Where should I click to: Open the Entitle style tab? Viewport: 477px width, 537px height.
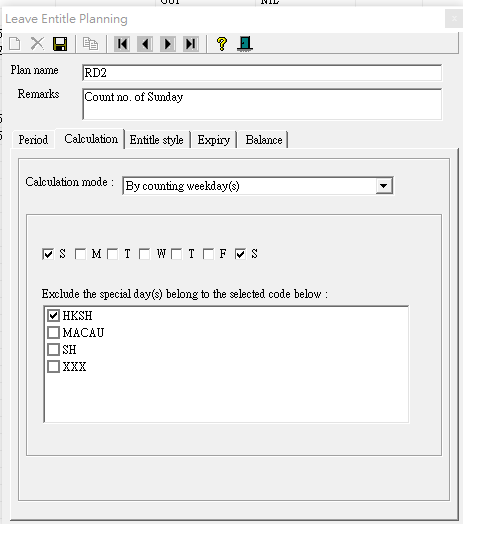pyautogui.click(x=156, y=140)
